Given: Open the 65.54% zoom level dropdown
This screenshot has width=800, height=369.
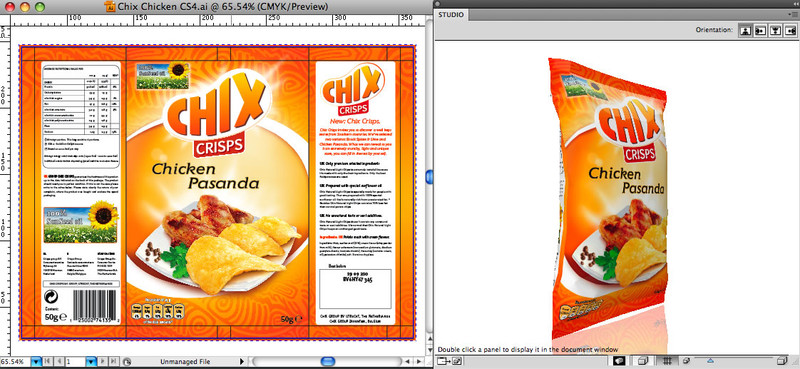Looking at the screenshot, I should point(36,361).
